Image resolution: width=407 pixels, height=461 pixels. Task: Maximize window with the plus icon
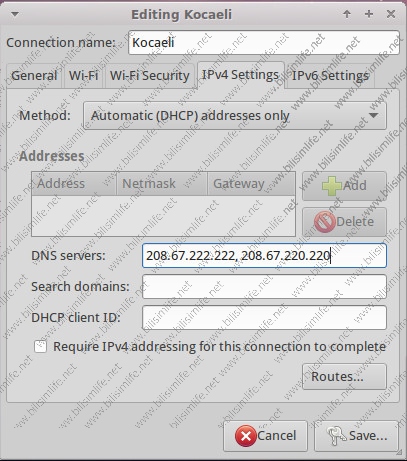click(369, 14)
